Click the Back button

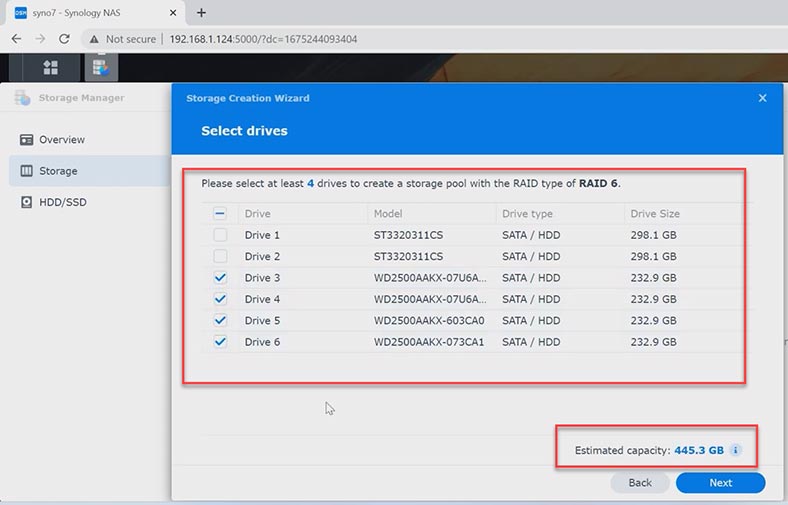tap(640, 482)
